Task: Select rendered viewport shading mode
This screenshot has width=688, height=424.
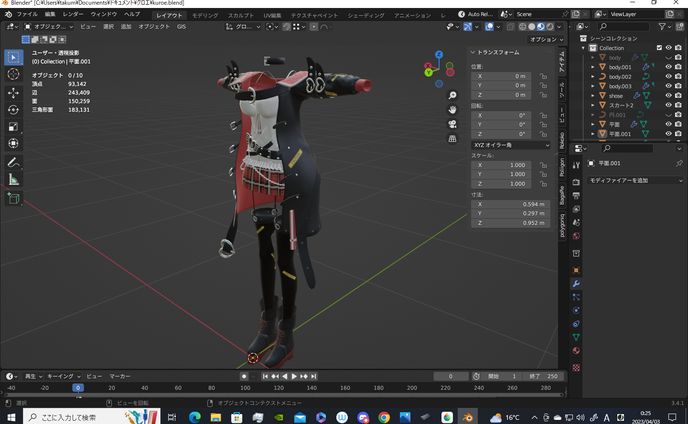Action: point(550,27)
